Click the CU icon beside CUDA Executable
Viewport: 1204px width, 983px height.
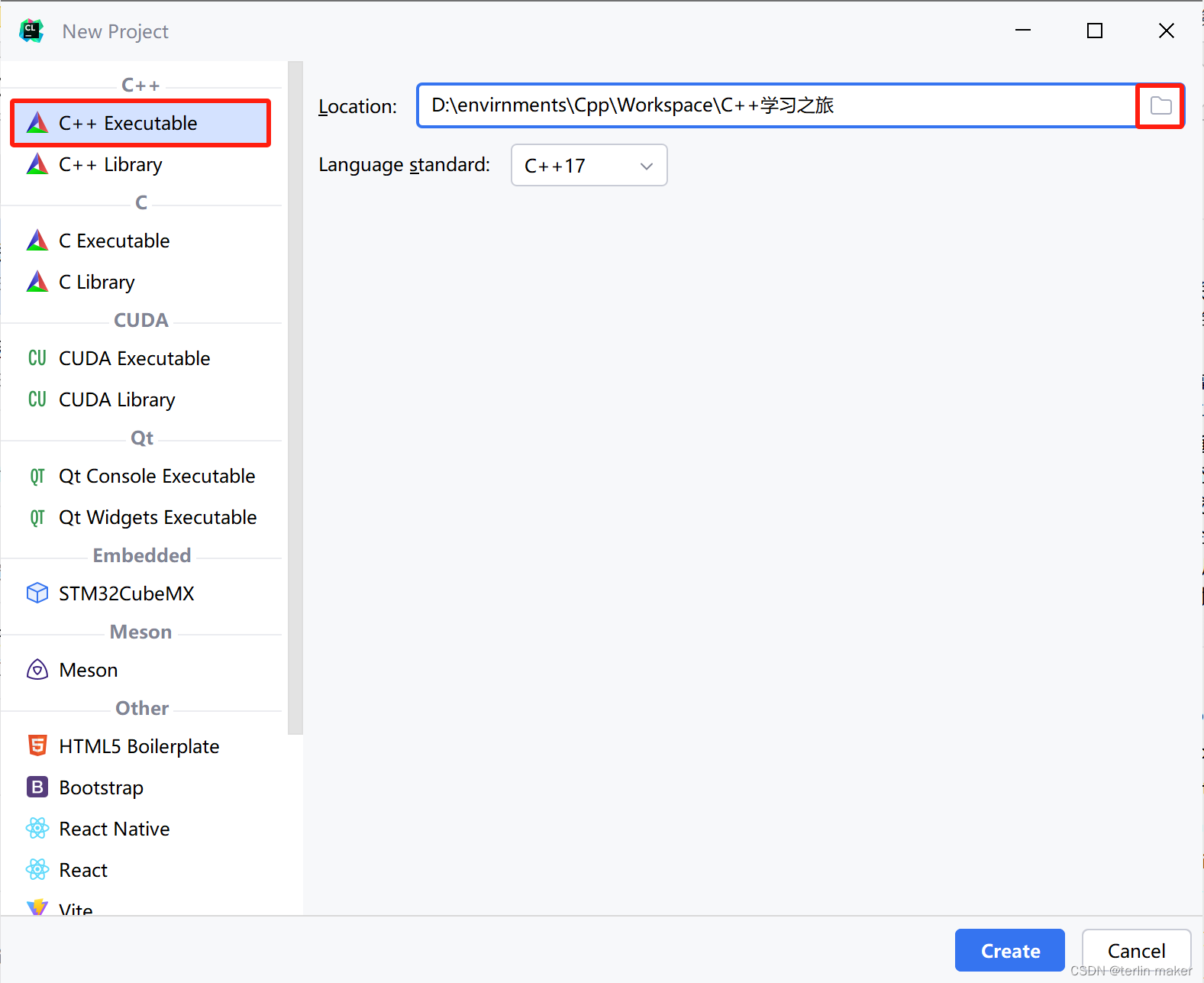pos(37,358)
